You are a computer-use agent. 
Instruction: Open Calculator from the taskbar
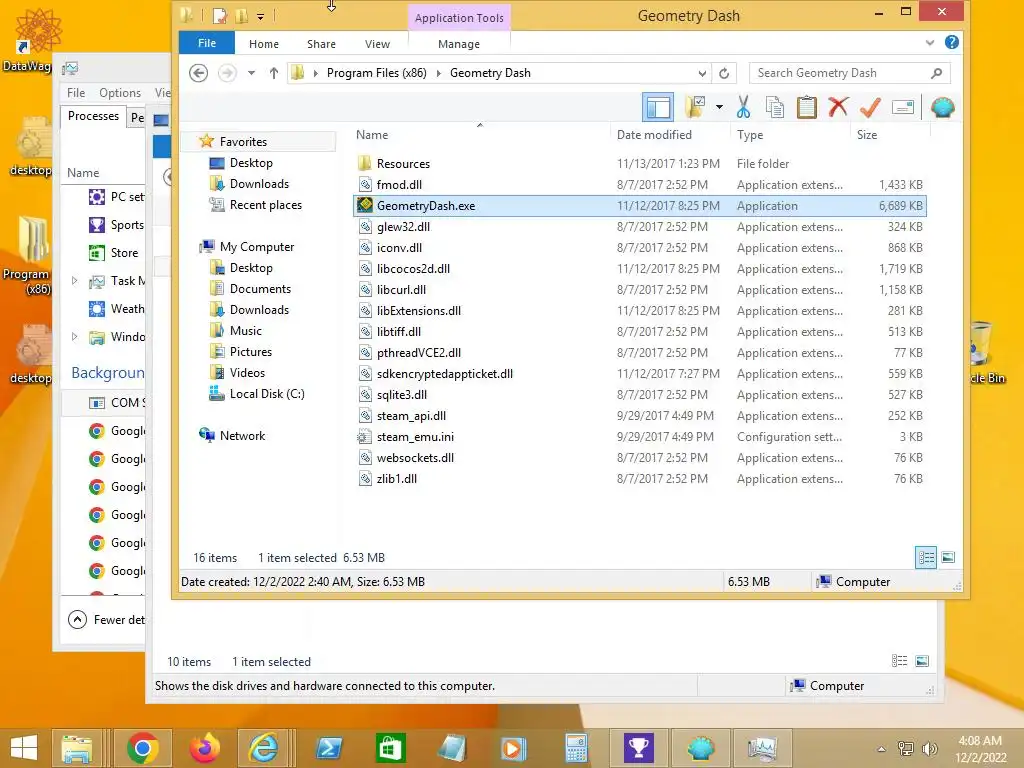click(x=576, y=748)
